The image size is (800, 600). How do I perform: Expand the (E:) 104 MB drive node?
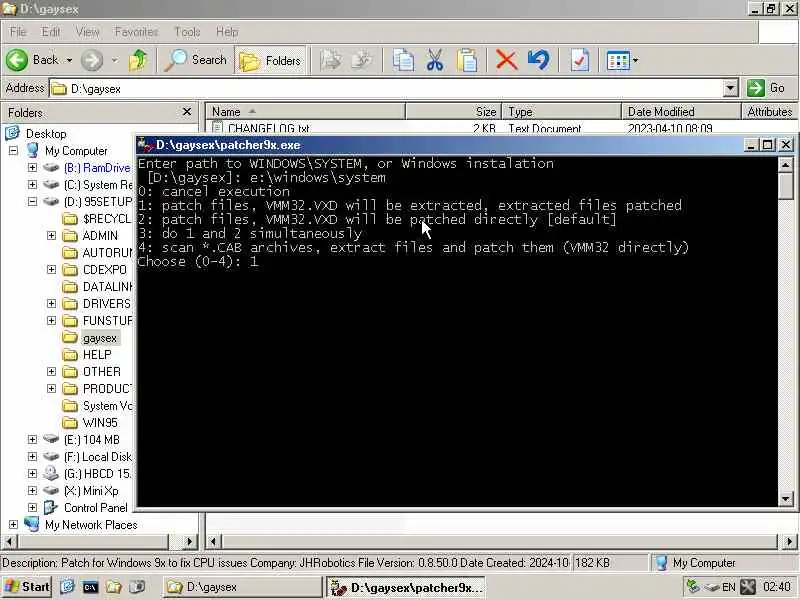pyautogui.click(x=32, y=439)
